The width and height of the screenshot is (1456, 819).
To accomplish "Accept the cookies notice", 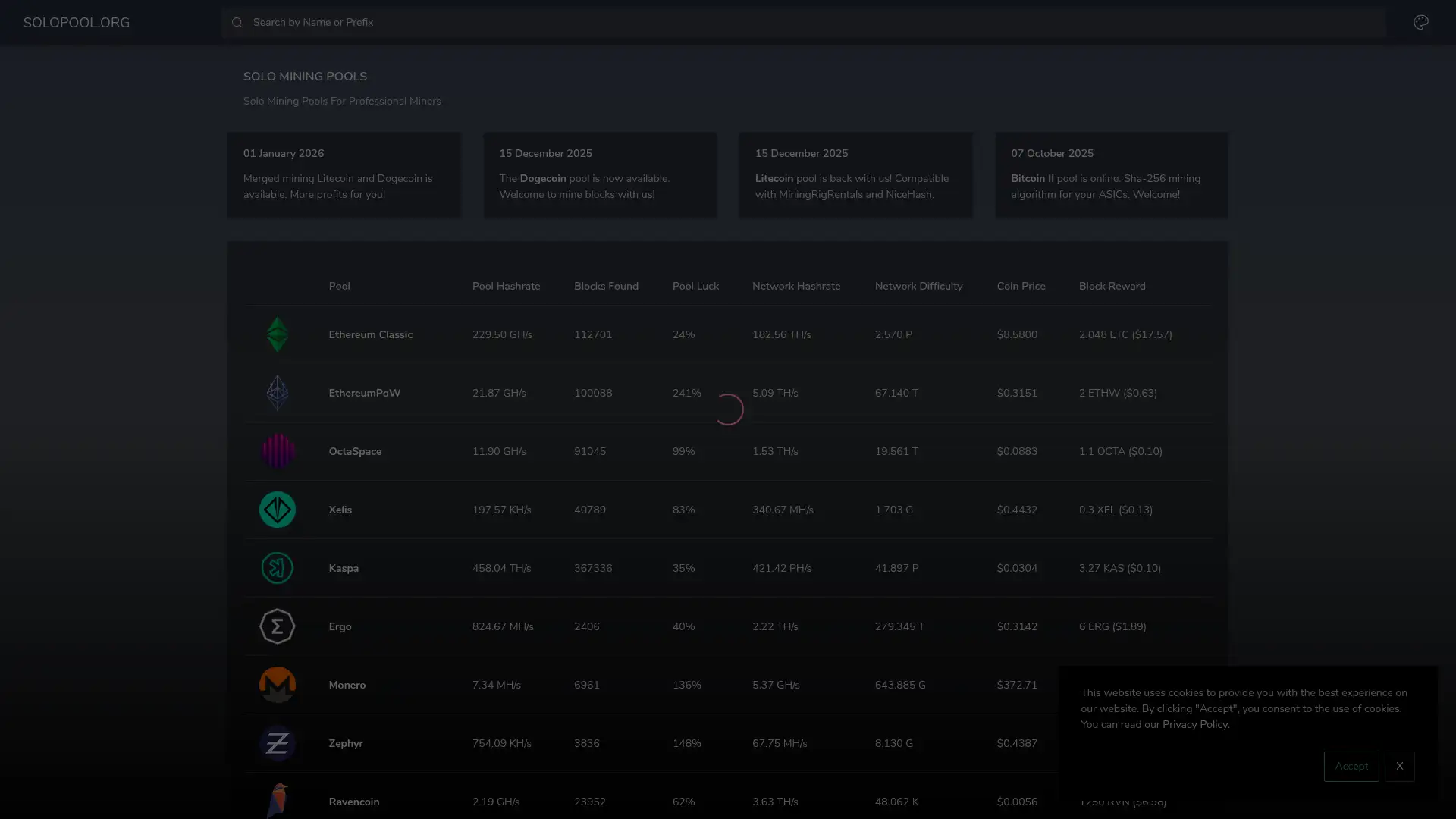I will (x=1351, y=766).
